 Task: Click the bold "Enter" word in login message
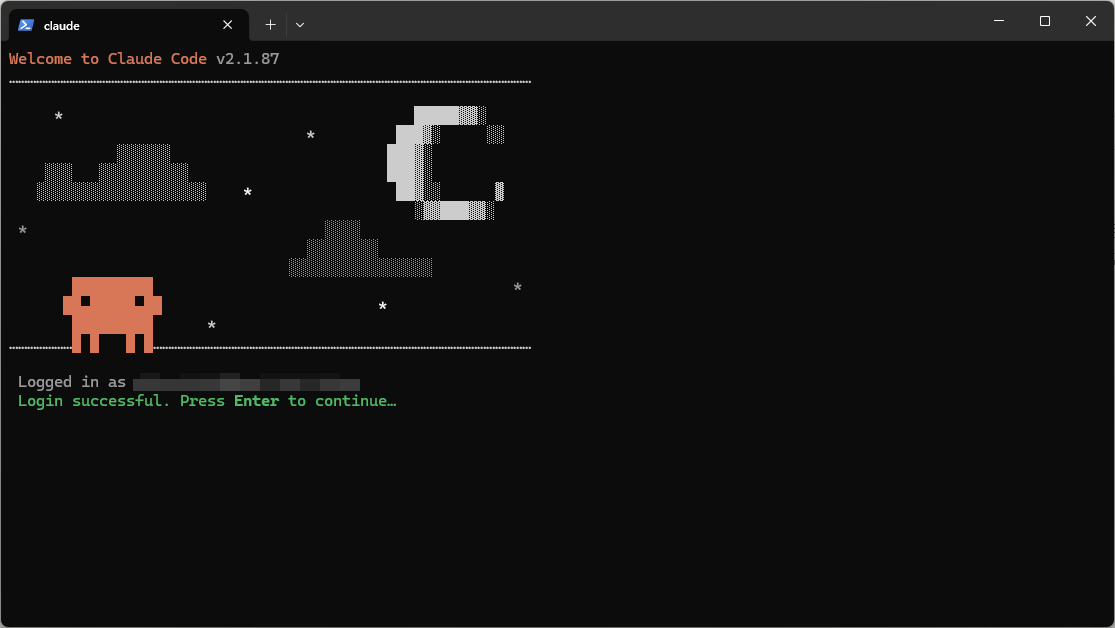point(256,401)
